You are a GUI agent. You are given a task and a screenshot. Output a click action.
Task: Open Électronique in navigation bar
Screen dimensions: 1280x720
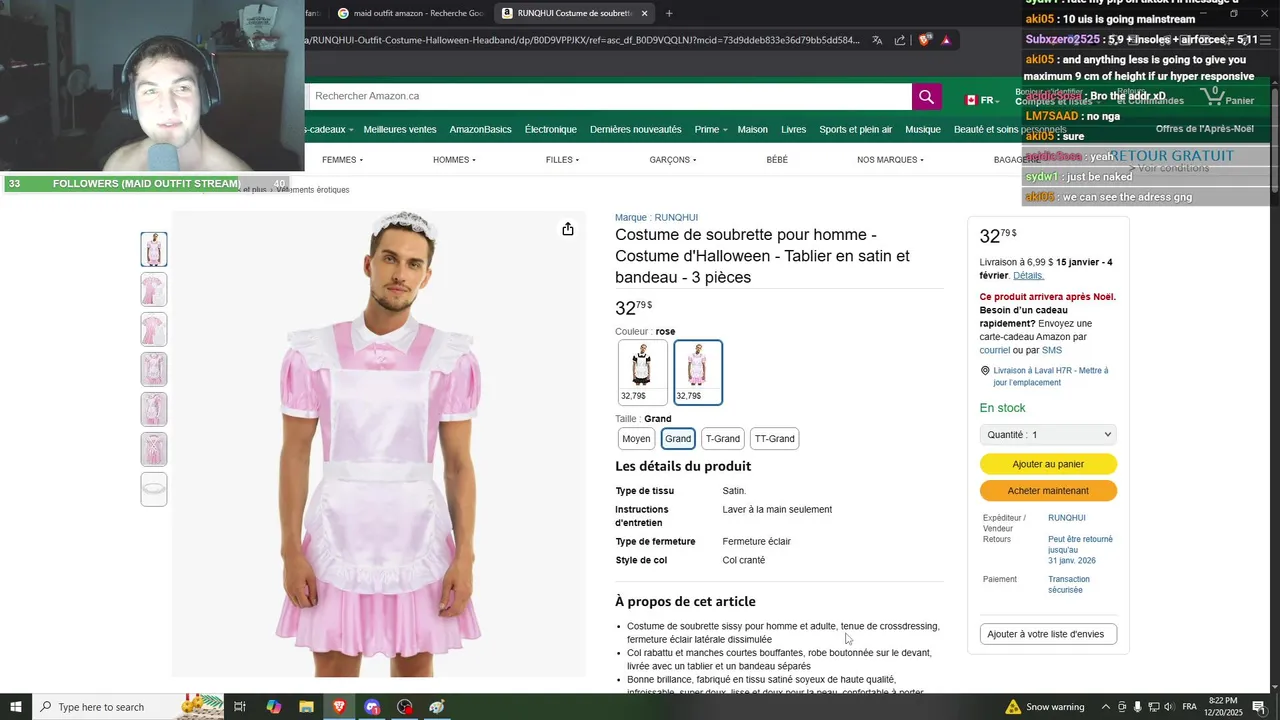pos(551,129)
